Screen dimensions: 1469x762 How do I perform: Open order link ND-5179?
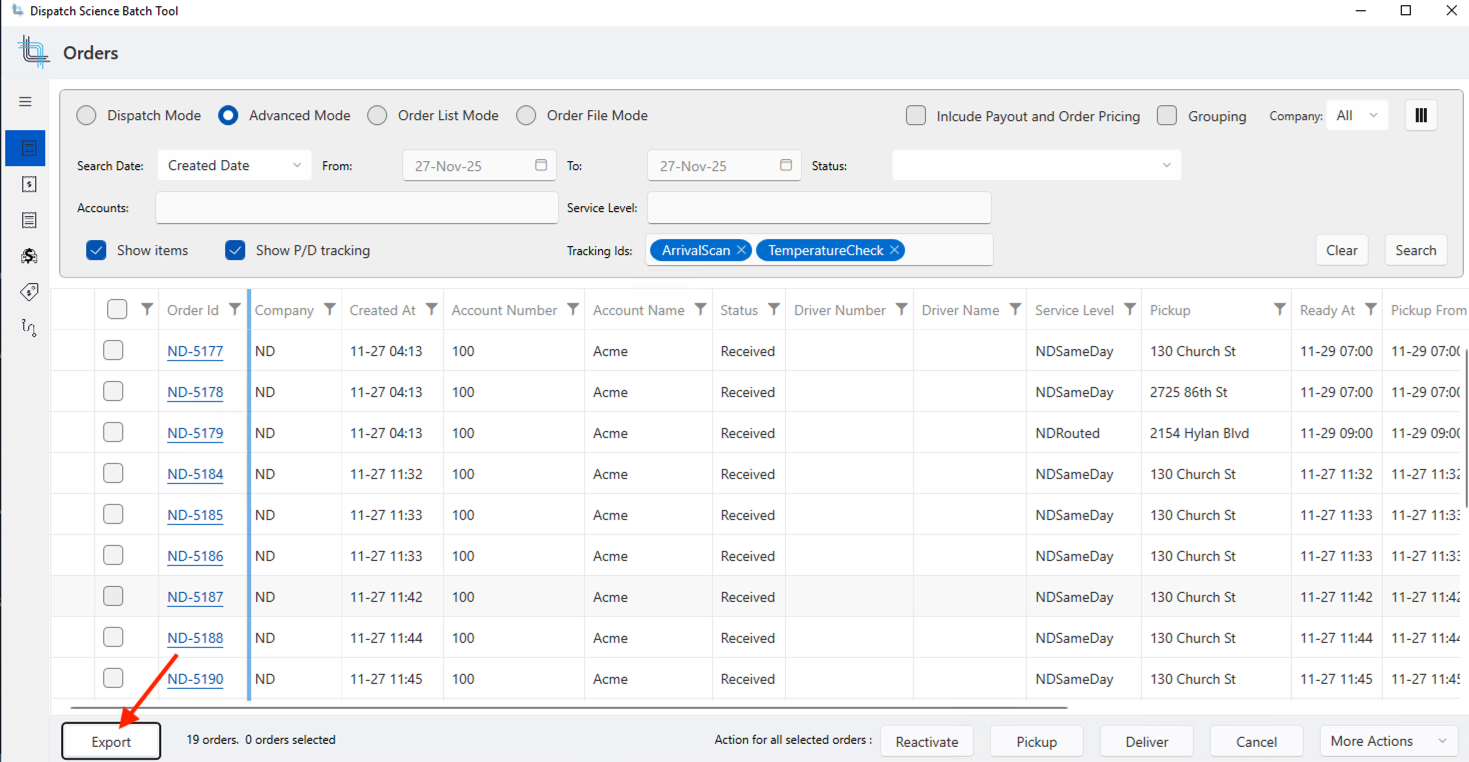(195, 433)
